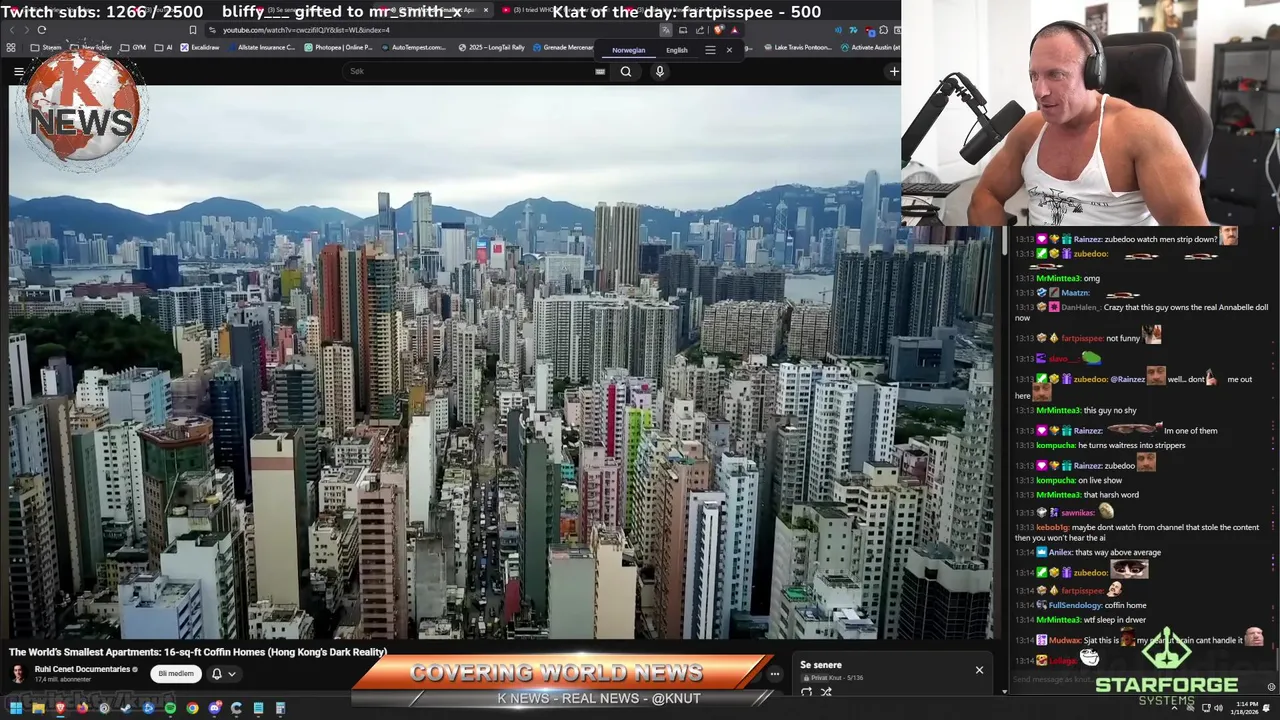Screen dimensions: 1280x720
Task: Open translate popup options menu icon
Action: (710, 50)
